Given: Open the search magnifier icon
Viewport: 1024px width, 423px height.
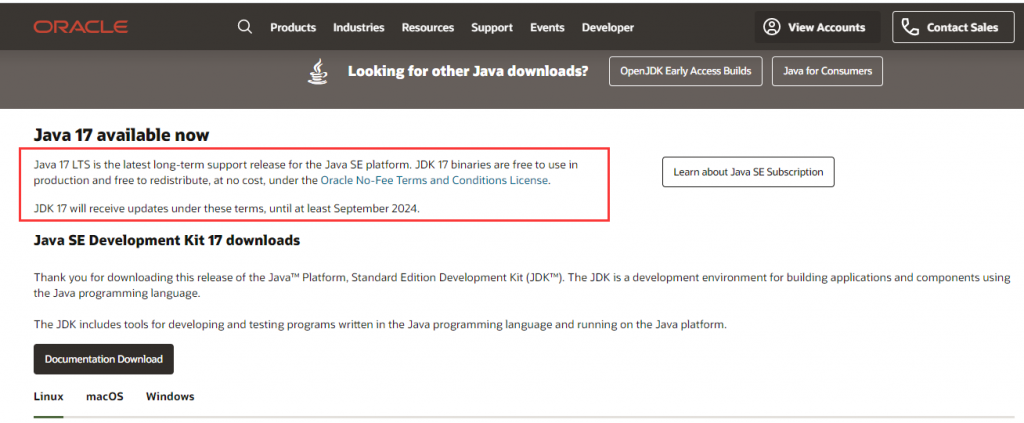Looking at the screenshot, I should pos(245,27).
